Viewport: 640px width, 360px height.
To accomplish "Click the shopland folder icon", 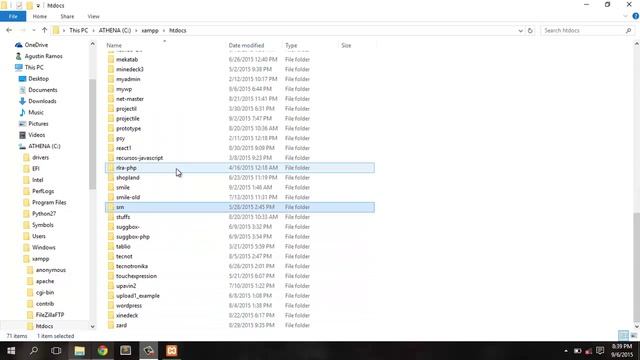I will 111,178.
